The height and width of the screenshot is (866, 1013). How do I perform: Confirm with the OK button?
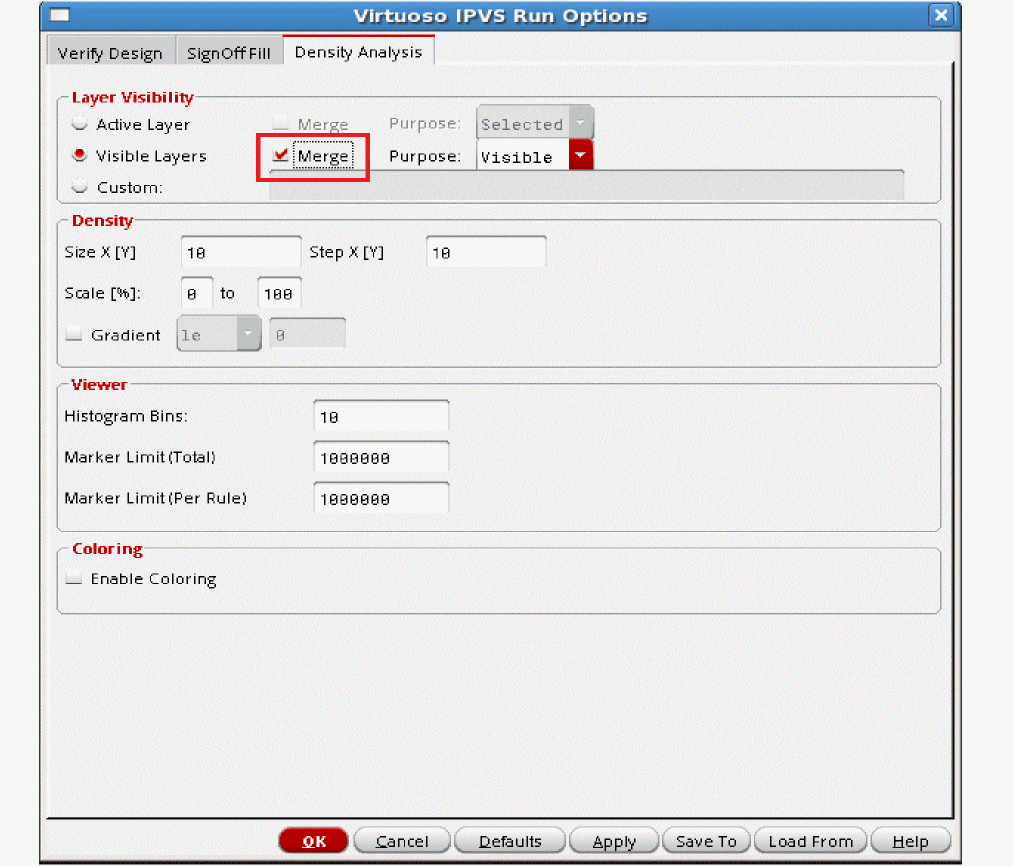click(x=313, y=840)
